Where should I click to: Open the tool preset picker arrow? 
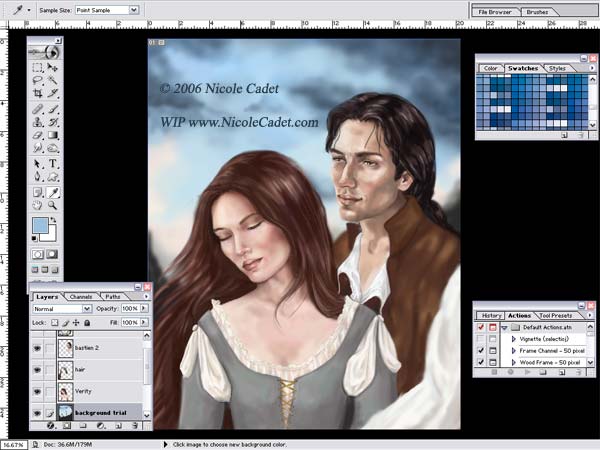(x=29, y=10)
